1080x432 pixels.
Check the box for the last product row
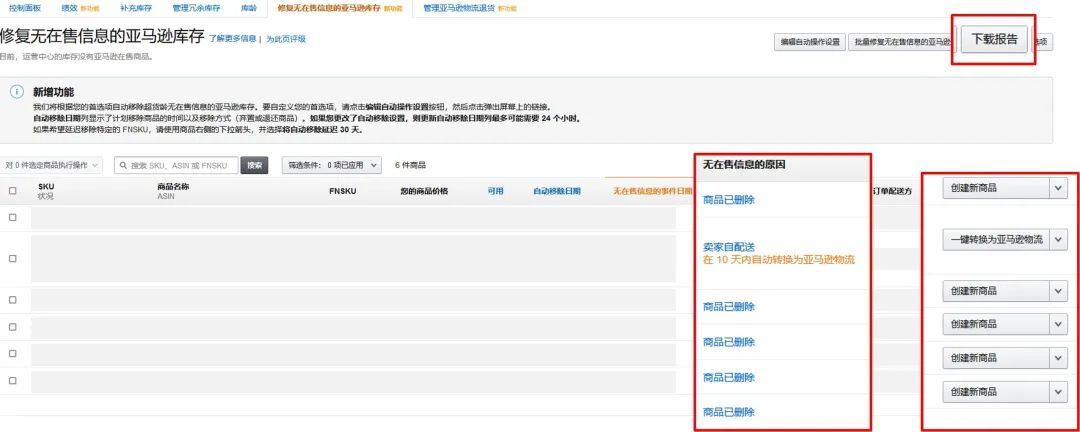point(12,380)
